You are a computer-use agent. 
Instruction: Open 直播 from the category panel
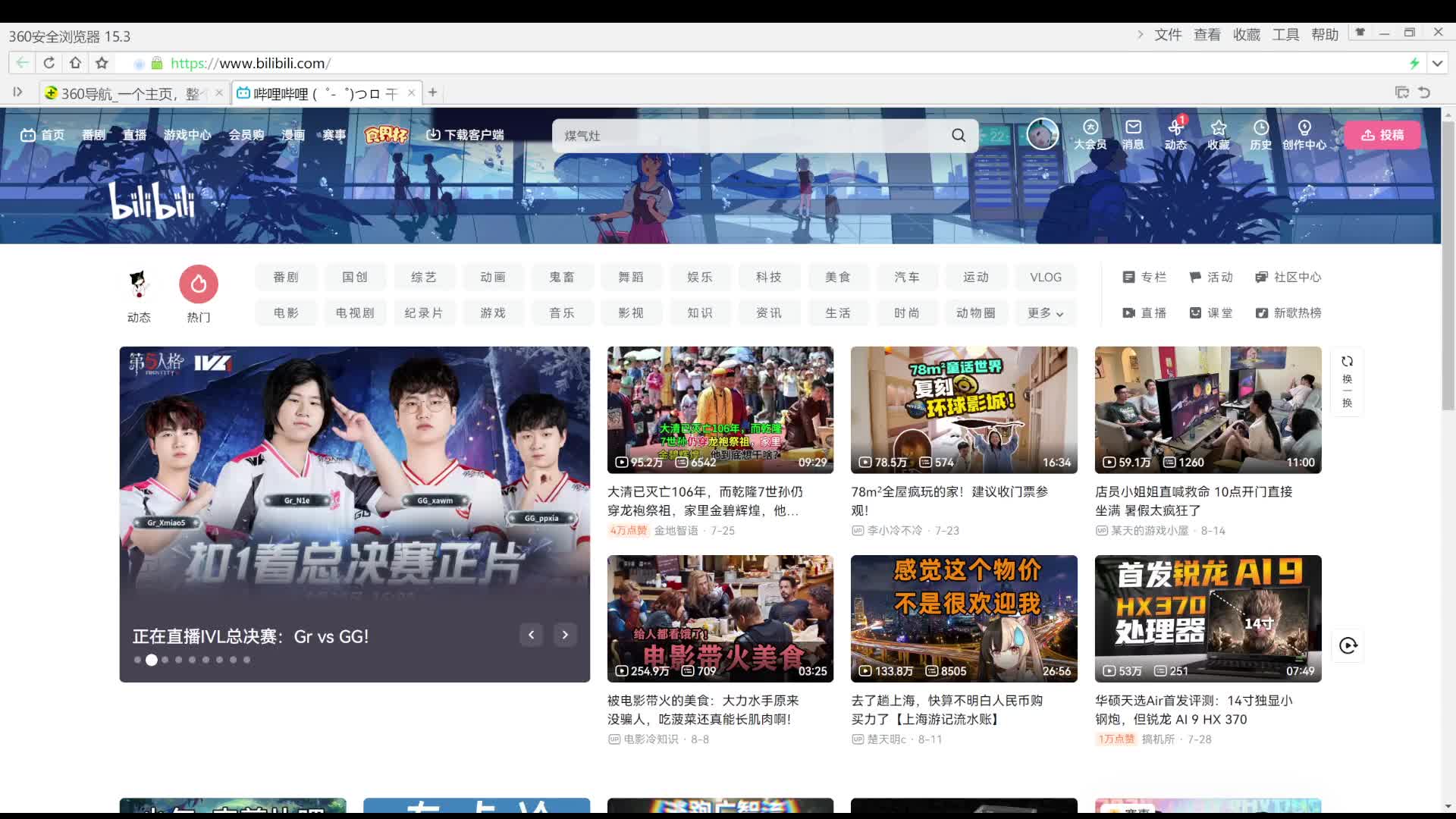(x=1145, y=312)
